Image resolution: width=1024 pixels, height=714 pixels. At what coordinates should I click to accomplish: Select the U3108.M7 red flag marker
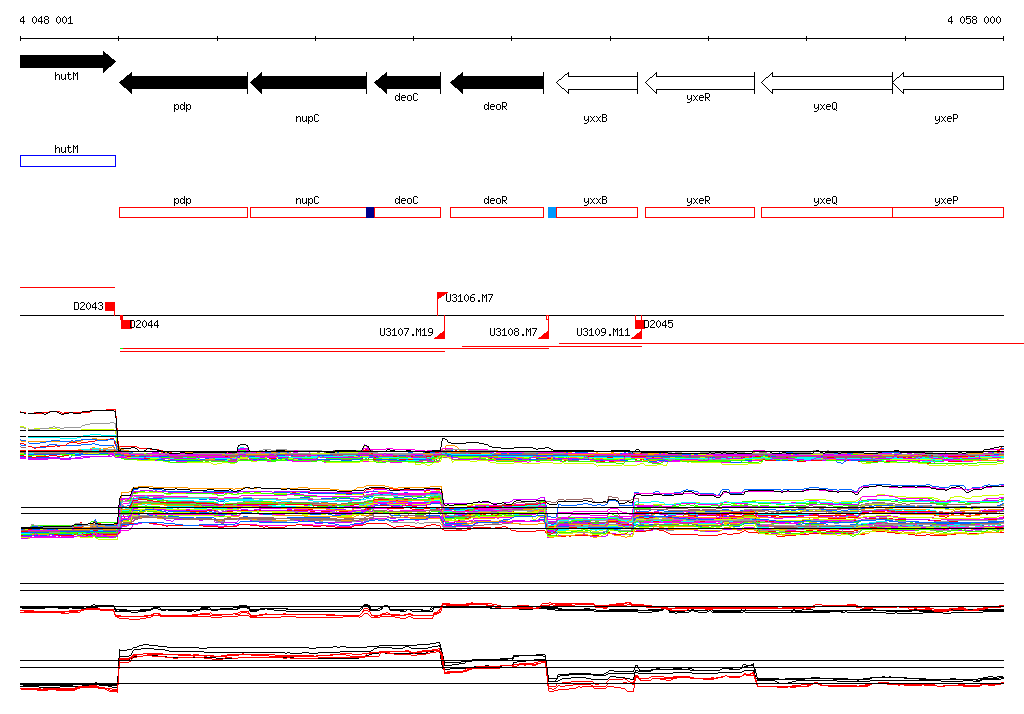[544, 333]
